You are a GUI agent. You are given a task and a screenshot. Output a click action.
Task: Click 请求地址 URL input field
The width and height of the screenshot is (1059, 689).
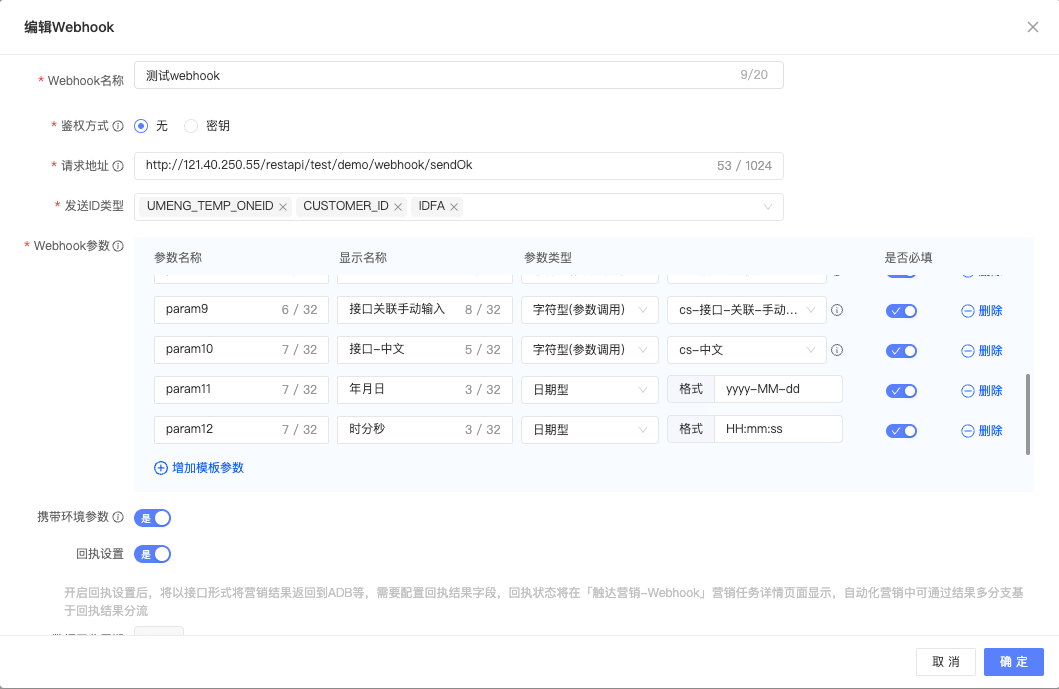click(x=459, y=166)
